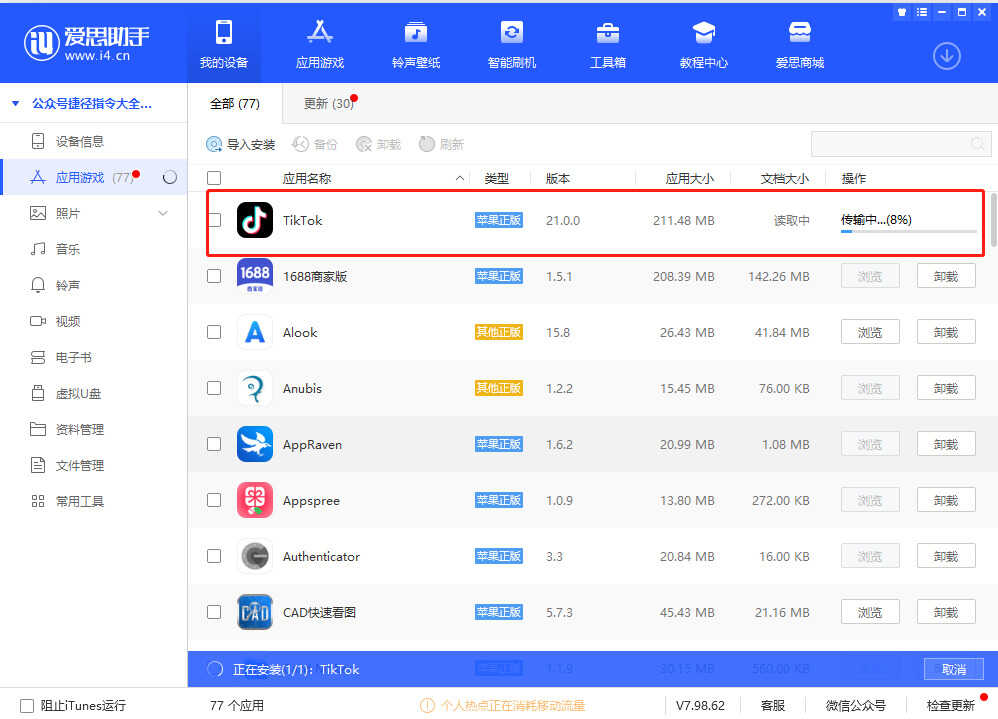Open the 工具箱 toolbox

click(x=608, y=43)
